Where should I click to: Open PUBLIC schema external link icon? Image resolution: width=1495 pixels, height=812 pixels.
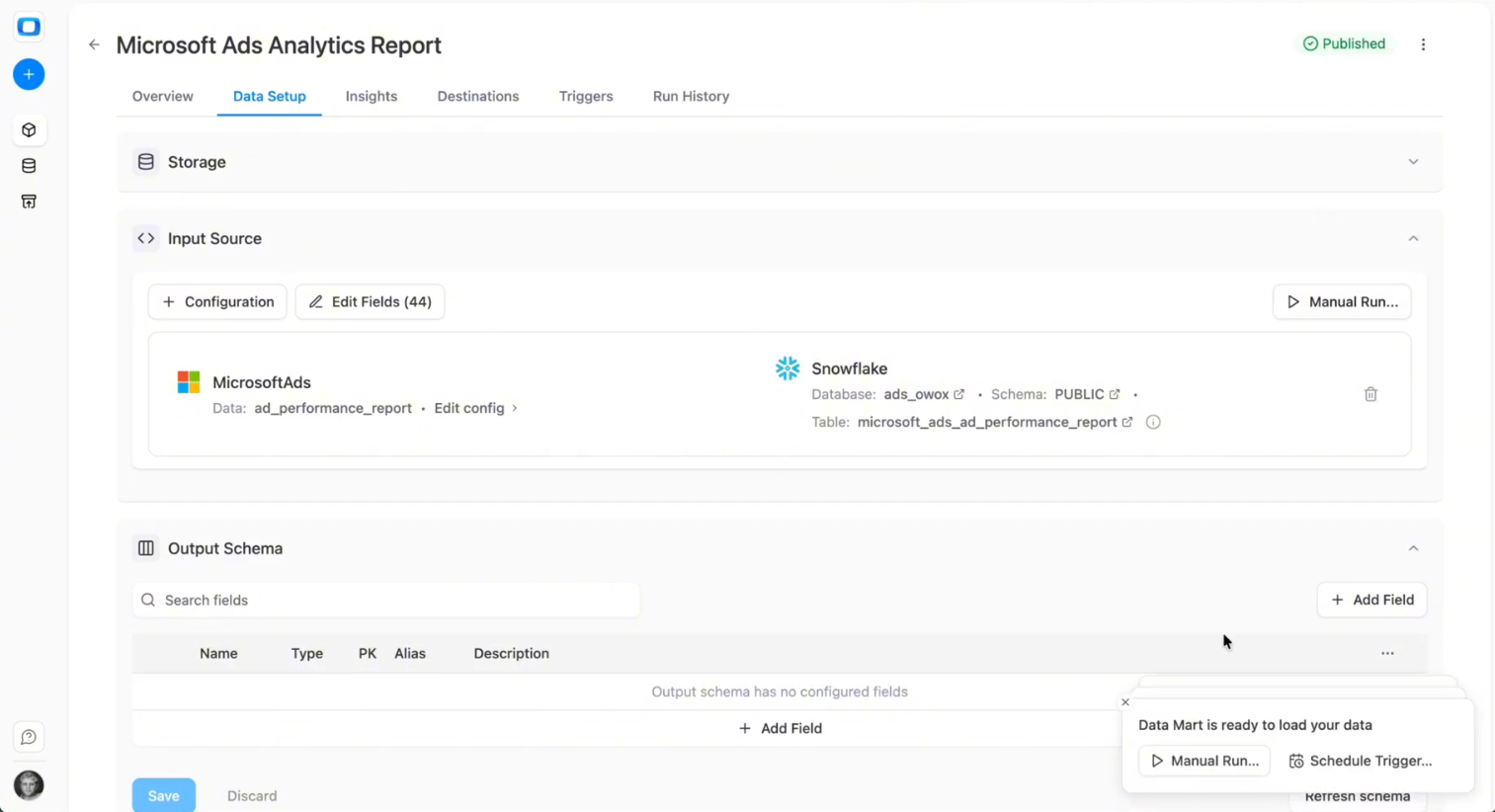coord(1115,394)
